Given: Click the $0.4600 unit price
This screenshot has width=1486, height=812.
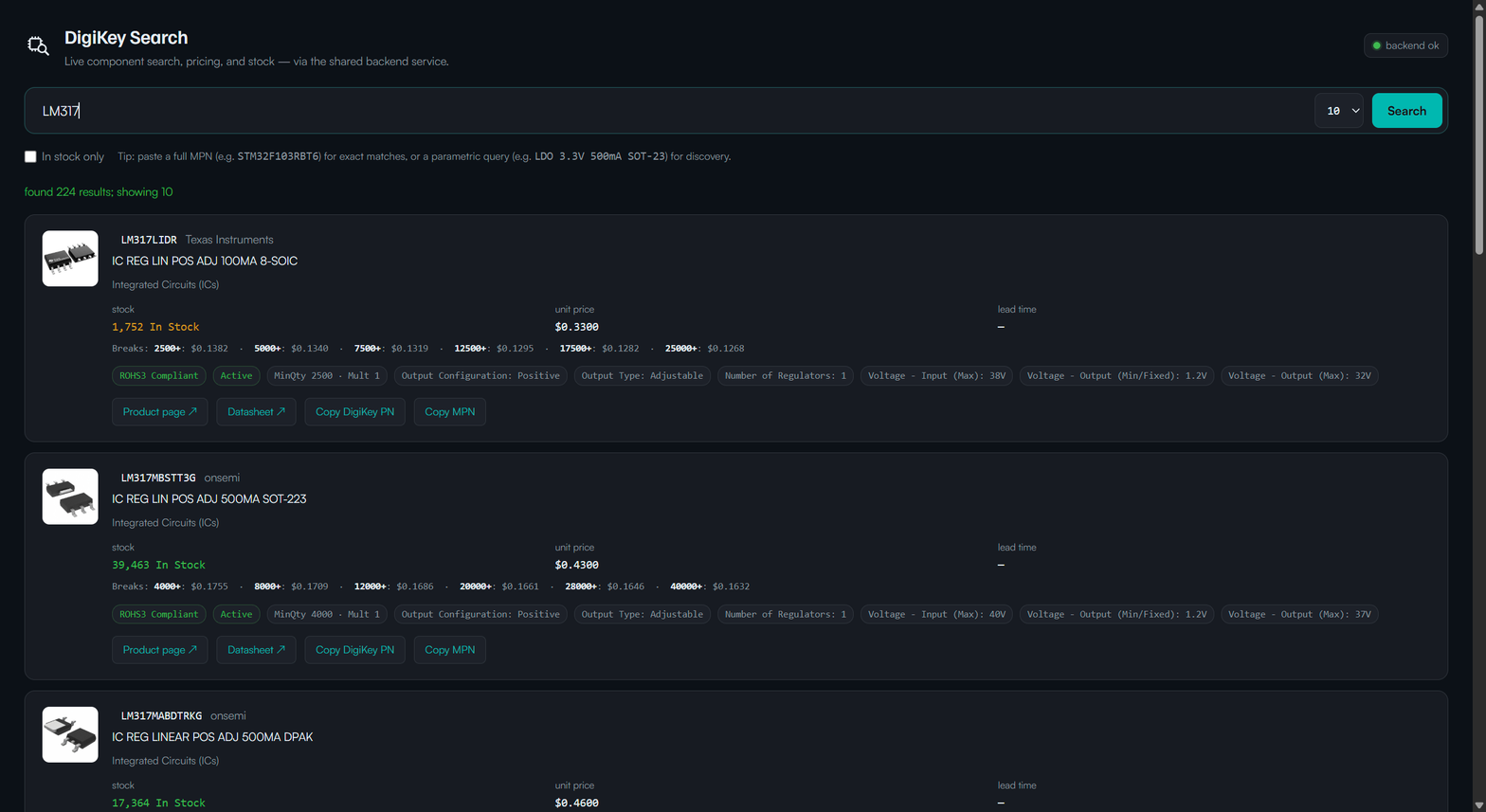Looking at the screenshot, I should 577,803.
